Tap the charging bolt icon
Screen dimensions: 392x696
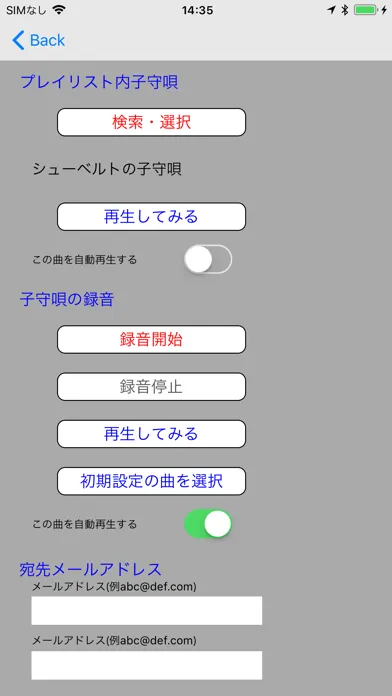tap(384, 10)
